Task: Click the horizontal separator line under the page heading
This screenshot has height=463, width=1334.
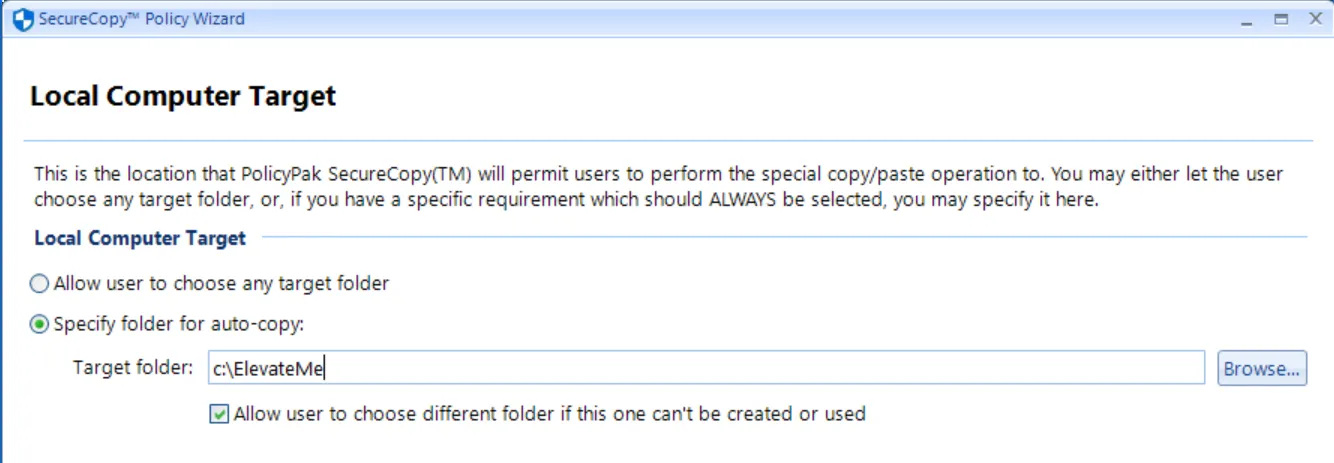Action: (x=668, y=140)
